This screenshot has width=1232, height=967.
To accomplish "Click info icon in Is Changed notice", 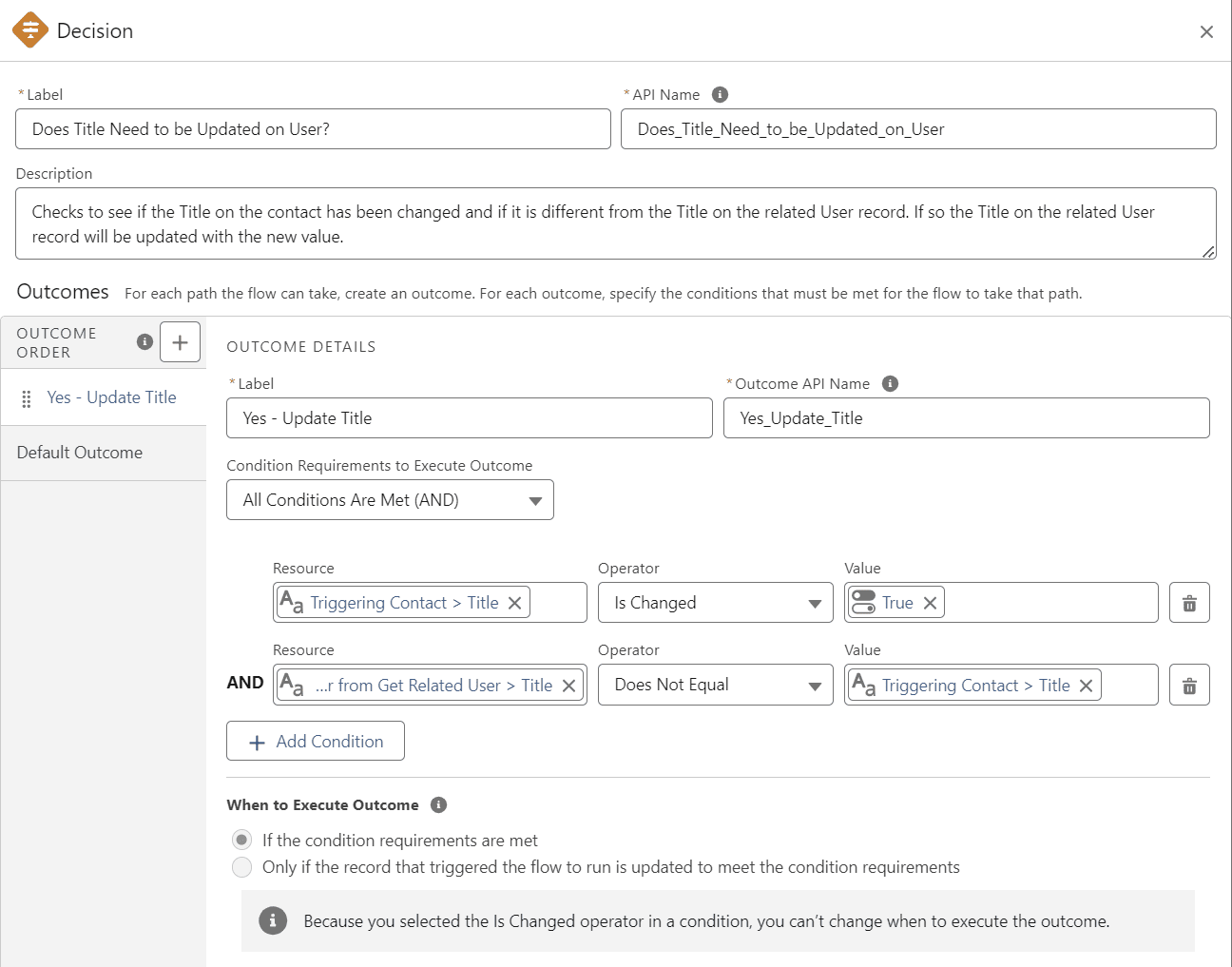I will coord(273,920).
